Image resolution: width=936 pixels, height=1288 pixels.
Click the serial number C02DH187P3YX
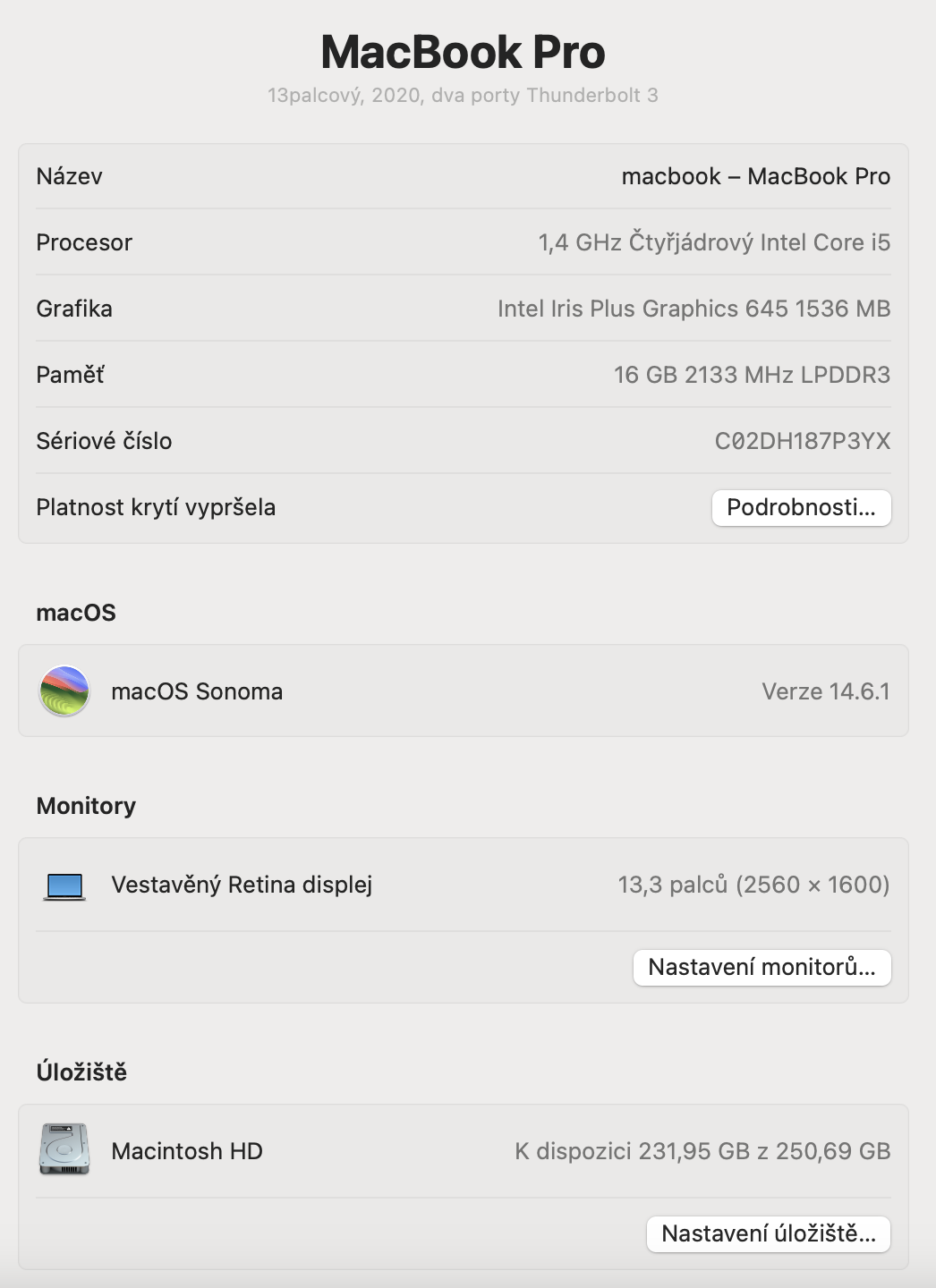tap(802, 441)
